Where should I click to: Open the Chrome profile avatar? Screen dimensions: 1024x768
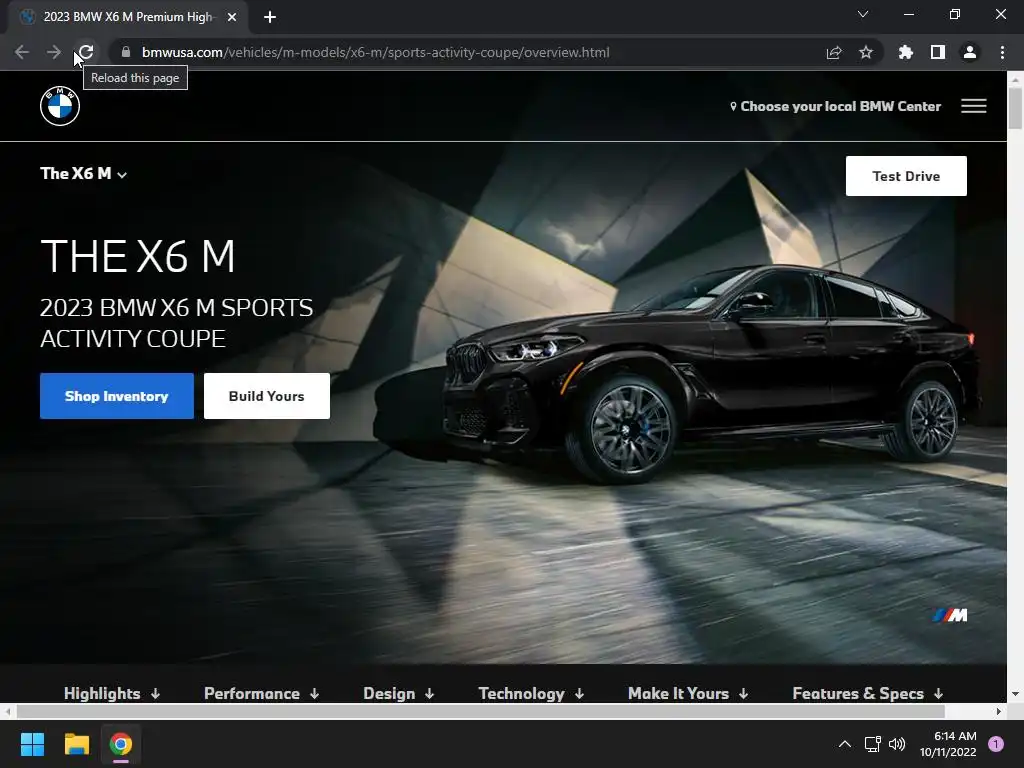pyautogui.click(x=970, y=52)
